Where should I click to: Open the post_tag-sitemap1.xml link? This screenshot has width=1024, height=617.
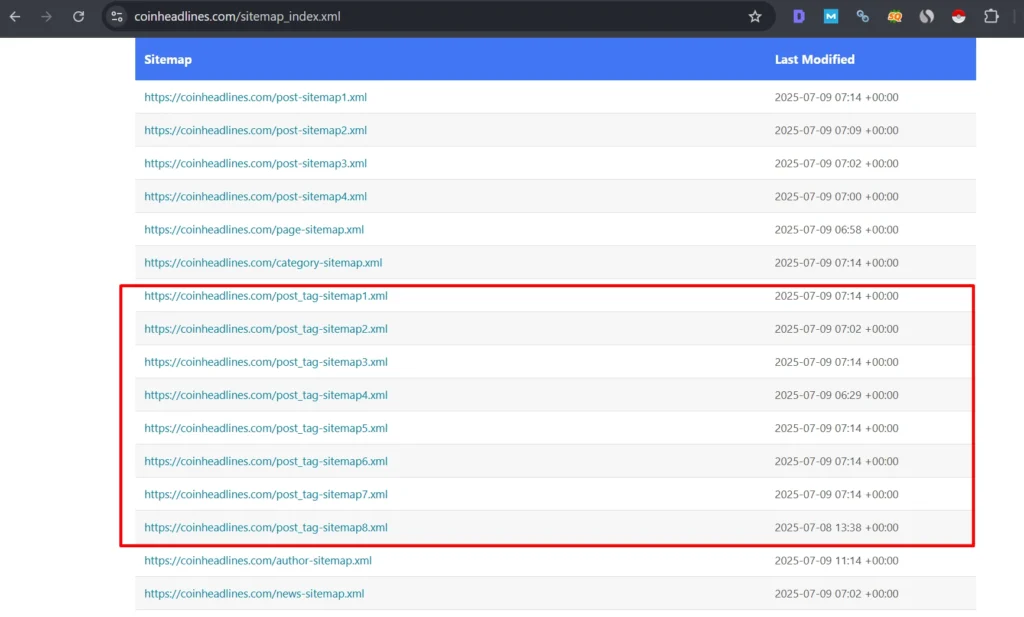pos(266,296)
